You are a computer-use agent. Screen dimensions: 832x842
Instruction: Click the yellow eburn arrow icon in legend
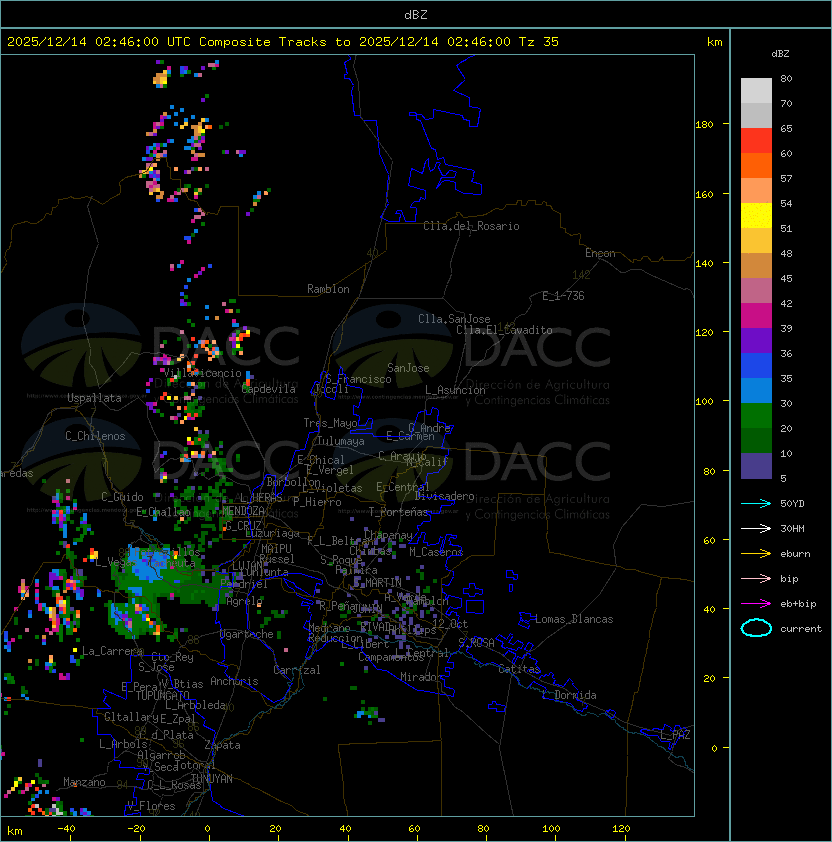tap(756, 553)
